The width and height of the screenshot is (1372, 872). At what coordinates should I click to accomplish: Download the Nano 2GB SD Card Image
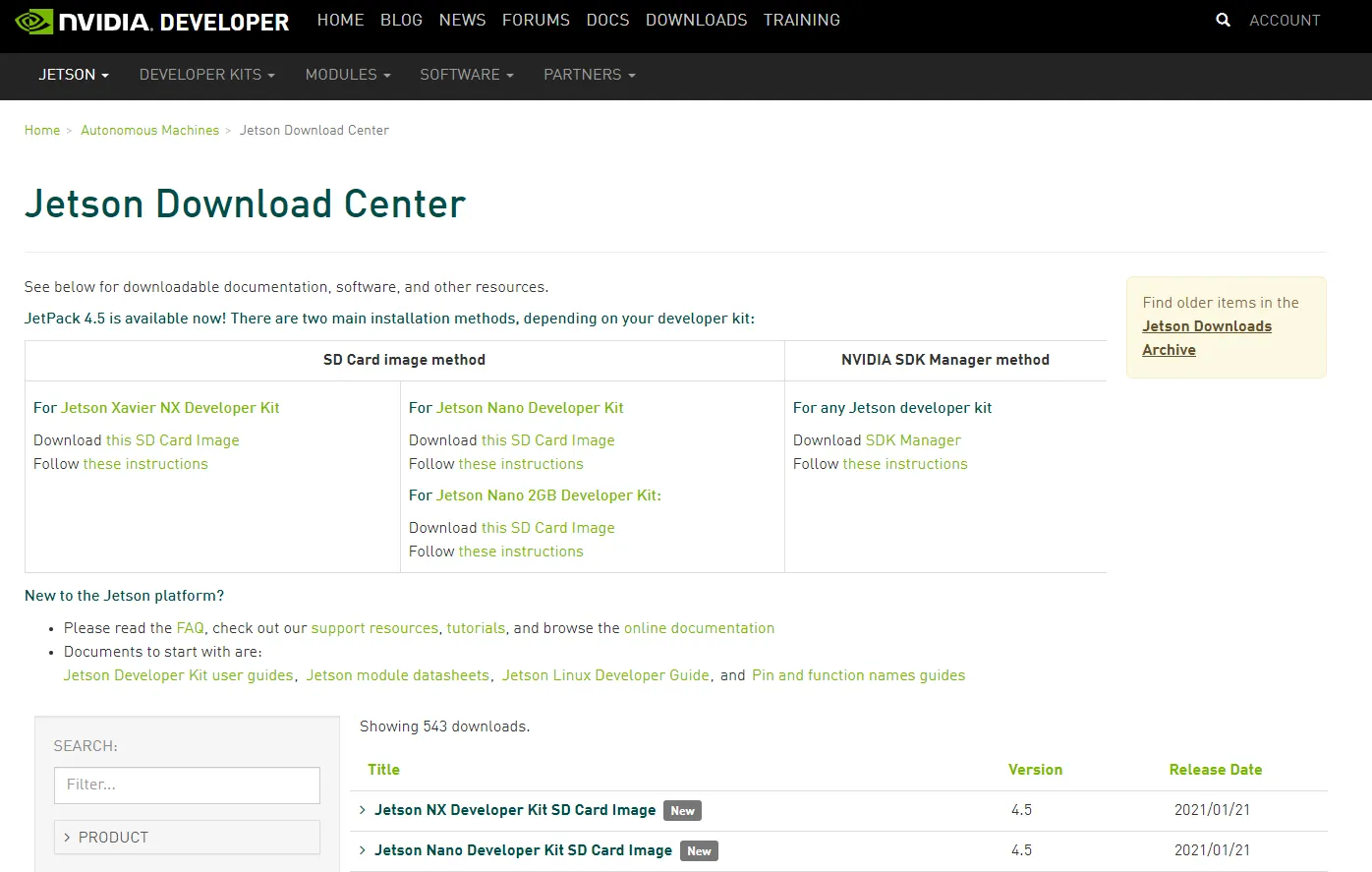click(548, 528)
